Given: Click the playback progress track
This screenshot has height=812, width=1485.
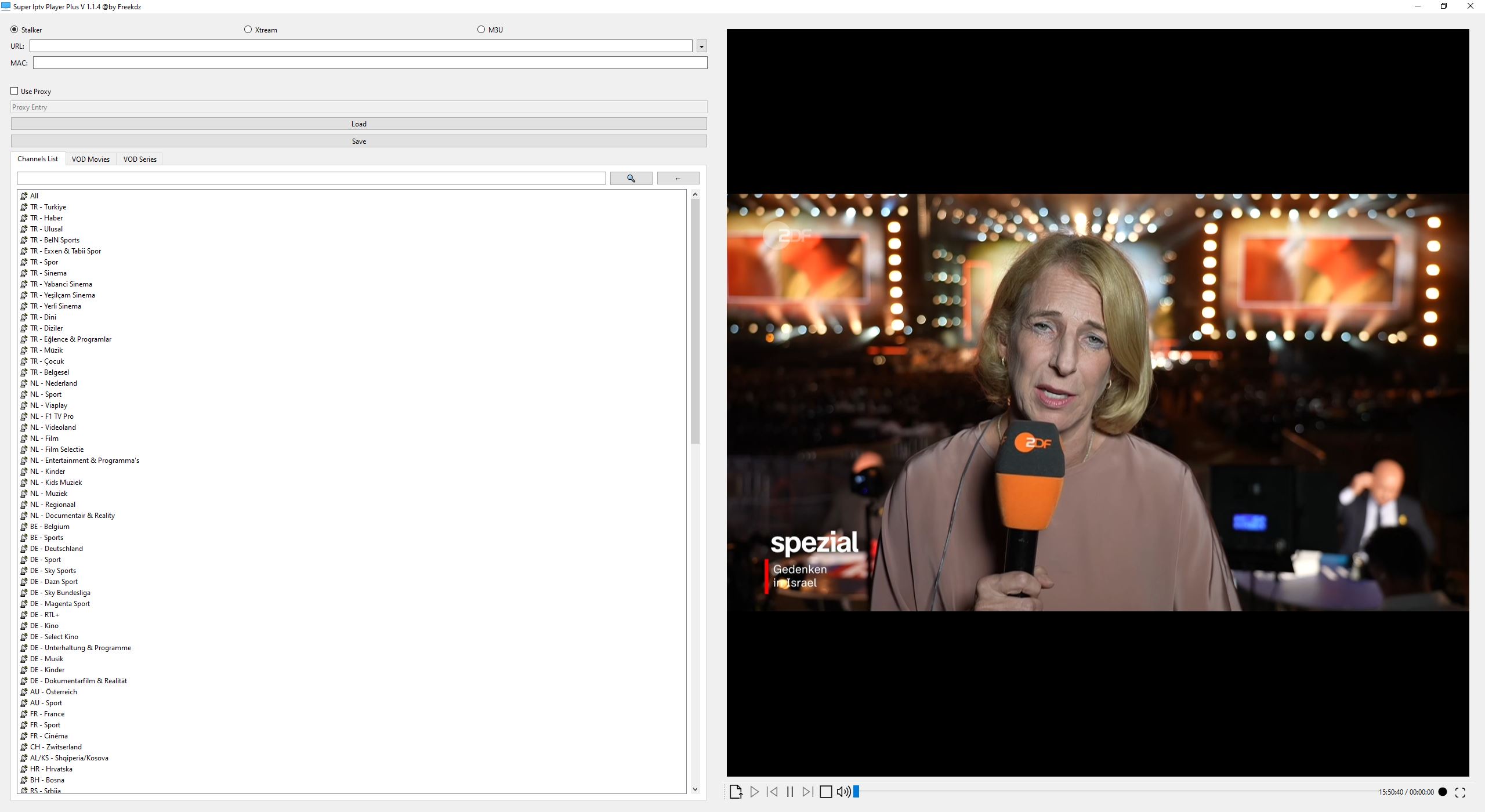Looking at the screenshot, I should (1117, 792).
